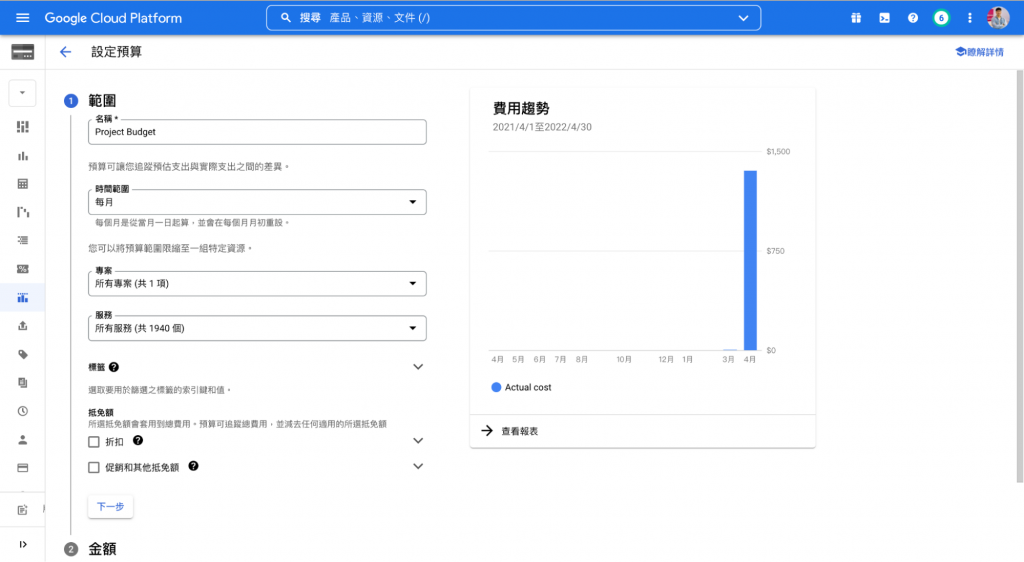Click help icon next to 標籤

pos(114,367)
